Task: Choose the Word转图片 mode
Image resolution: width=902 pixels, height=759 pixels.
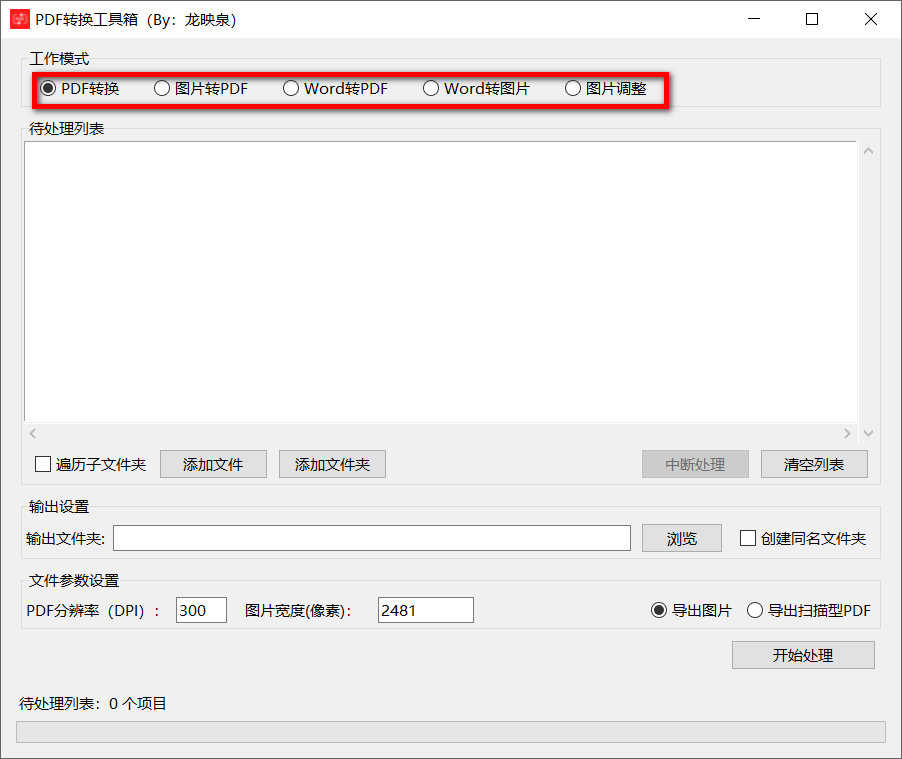Action: 430,88
